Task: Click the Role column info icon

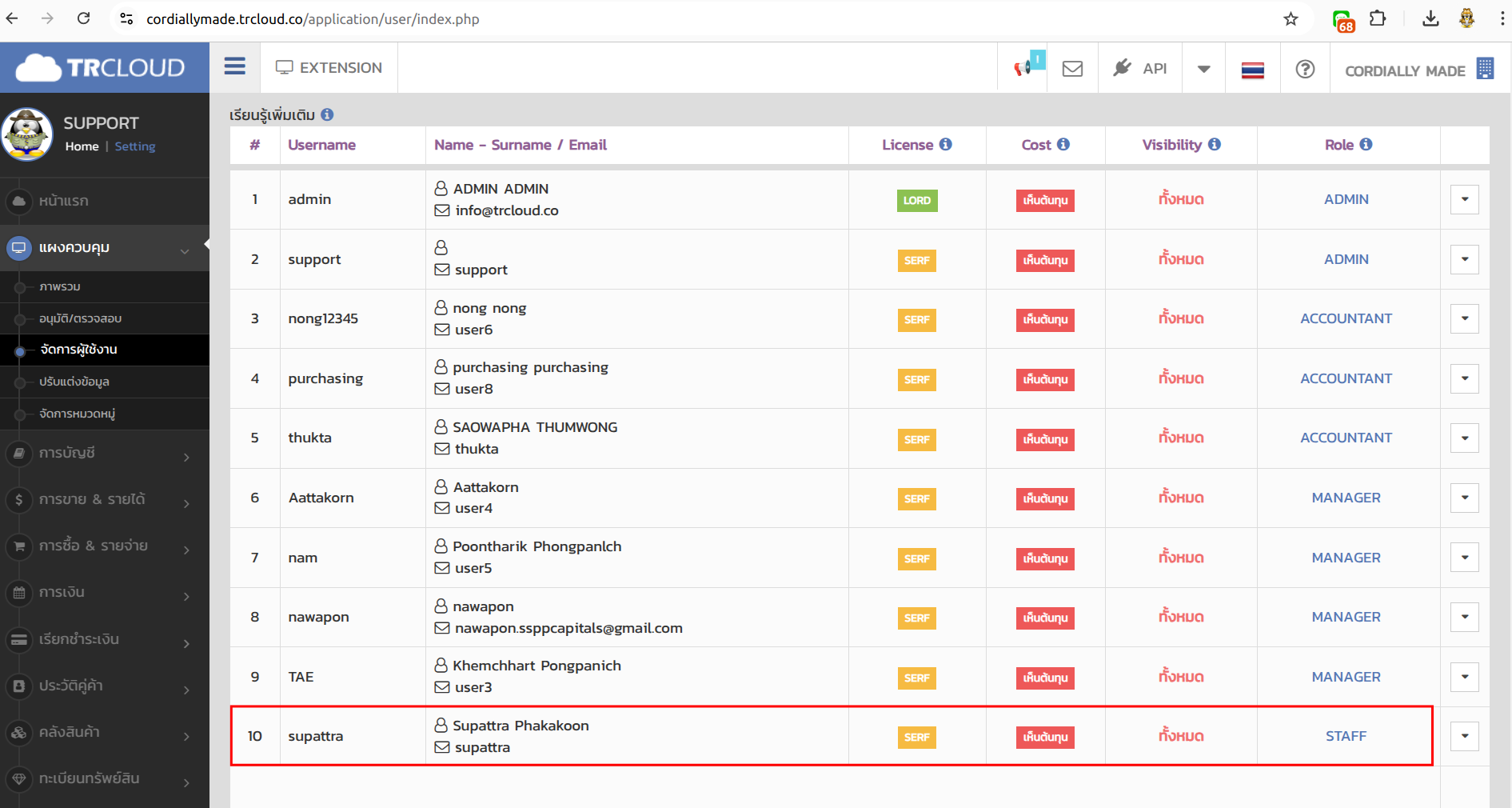Action: (1366, 144)
